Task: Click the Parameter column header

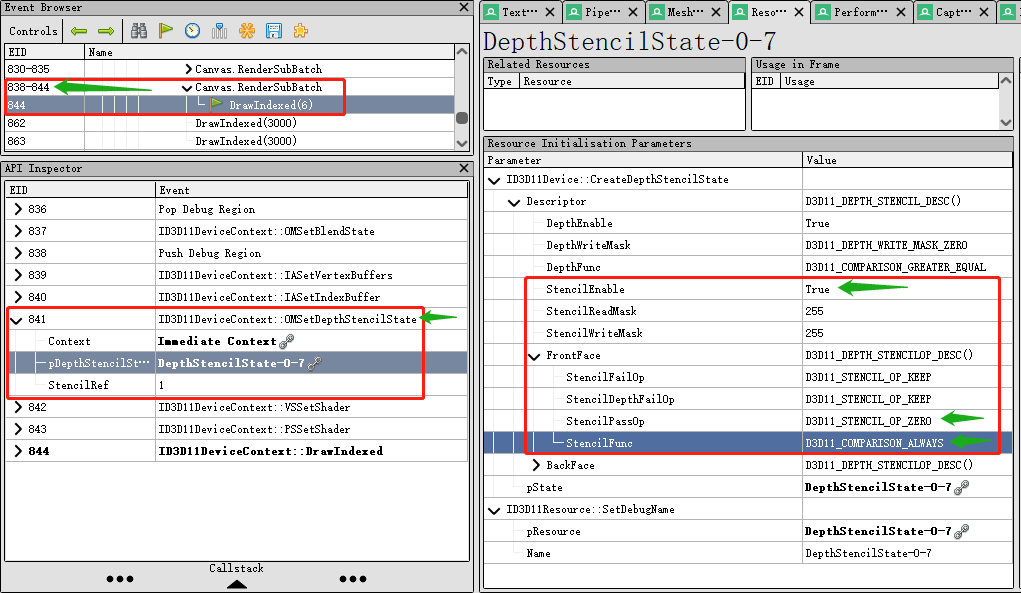Action: coord(643,160)
